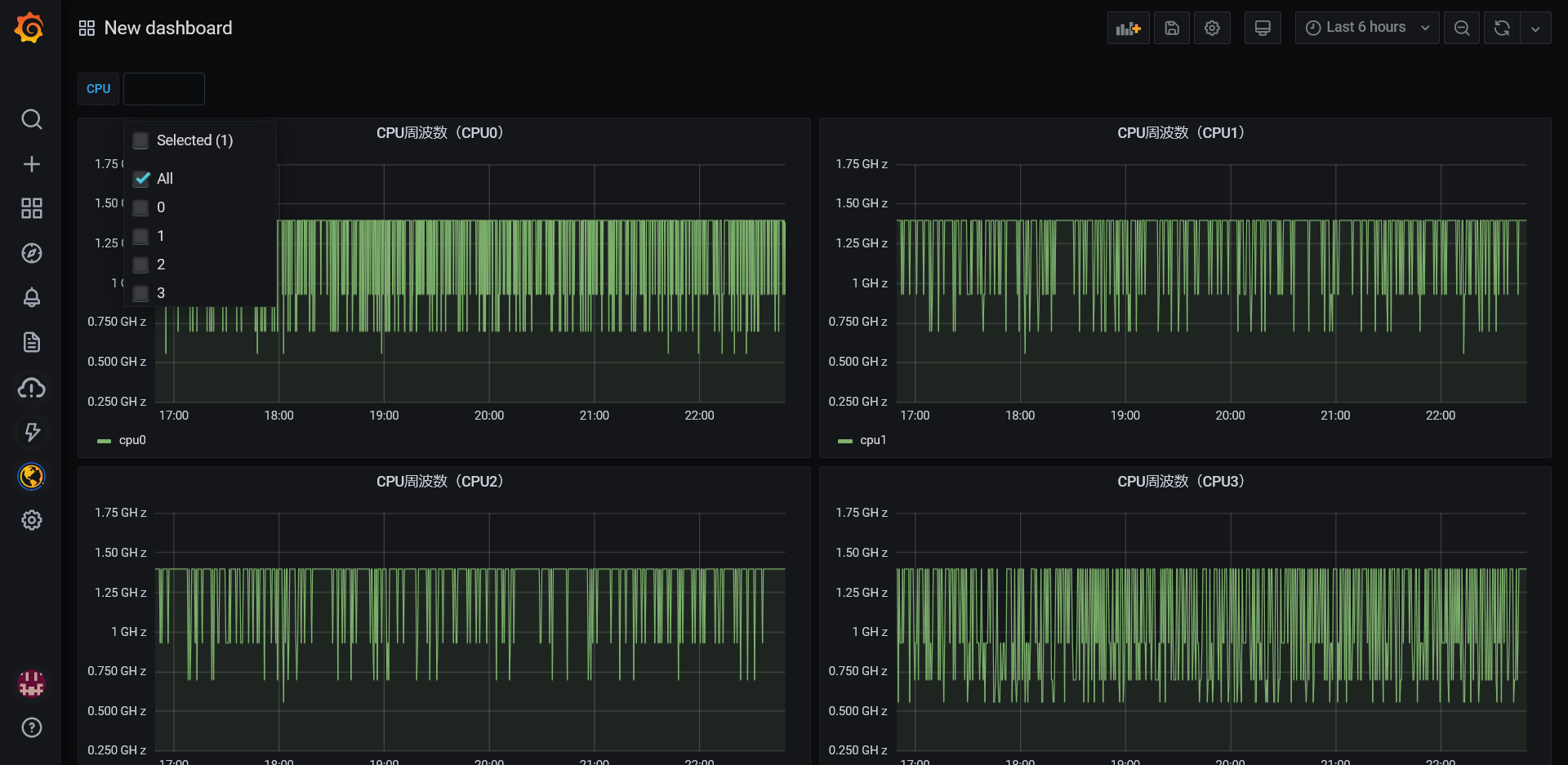Click the CPU variable input field
The image size is (1568, 765).
point(163,89)
